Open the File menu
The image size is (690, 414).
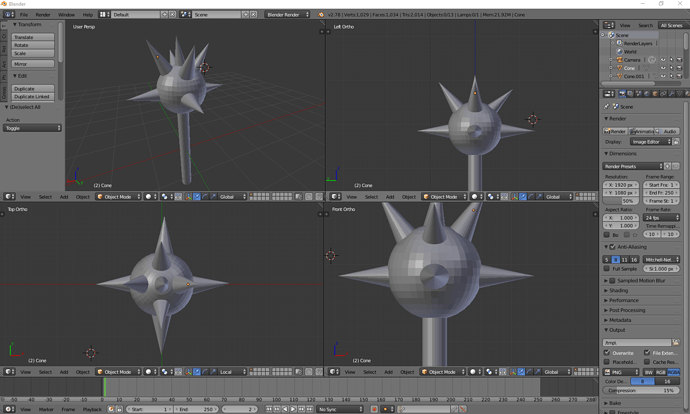click(24, 15)
